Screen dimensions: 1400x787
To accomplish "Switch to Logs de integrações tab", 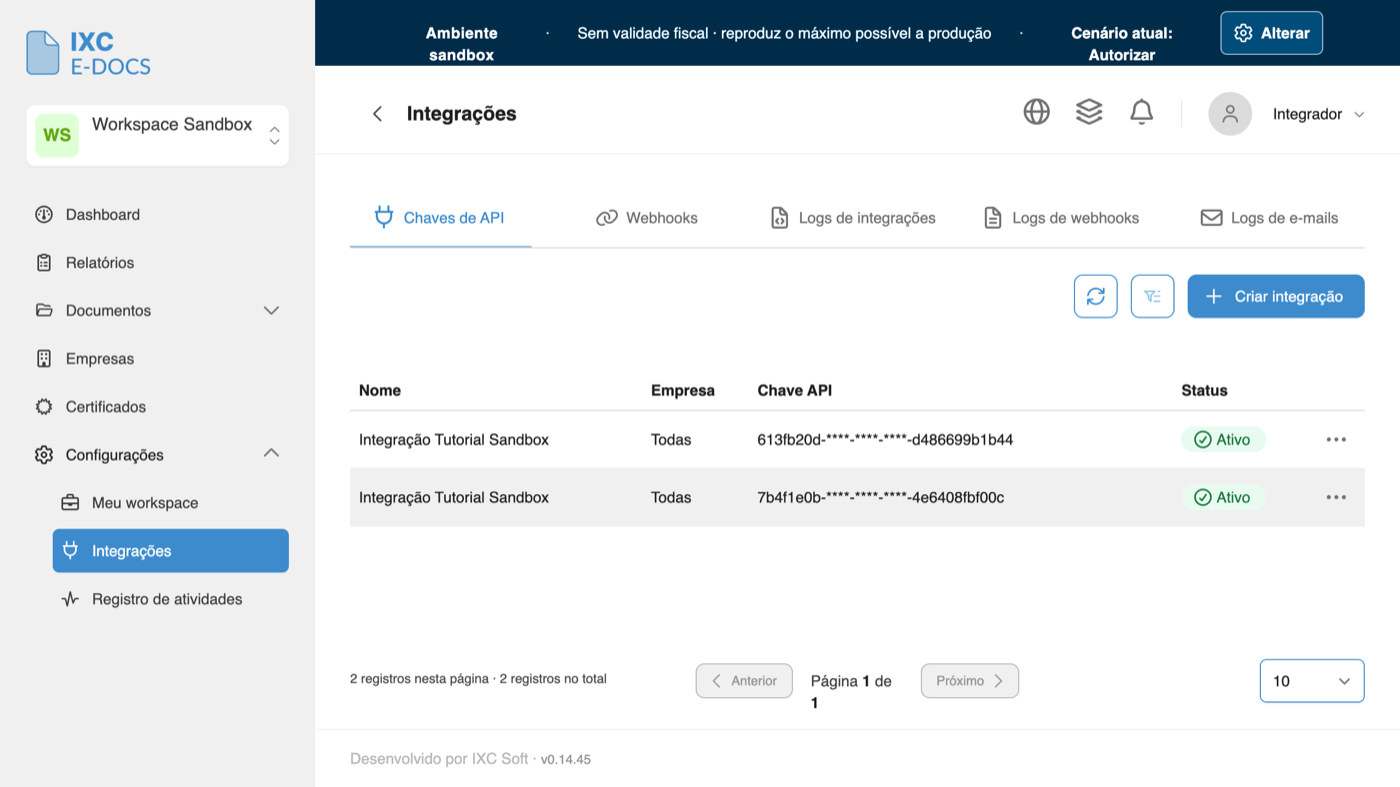I will click(852, 217).
